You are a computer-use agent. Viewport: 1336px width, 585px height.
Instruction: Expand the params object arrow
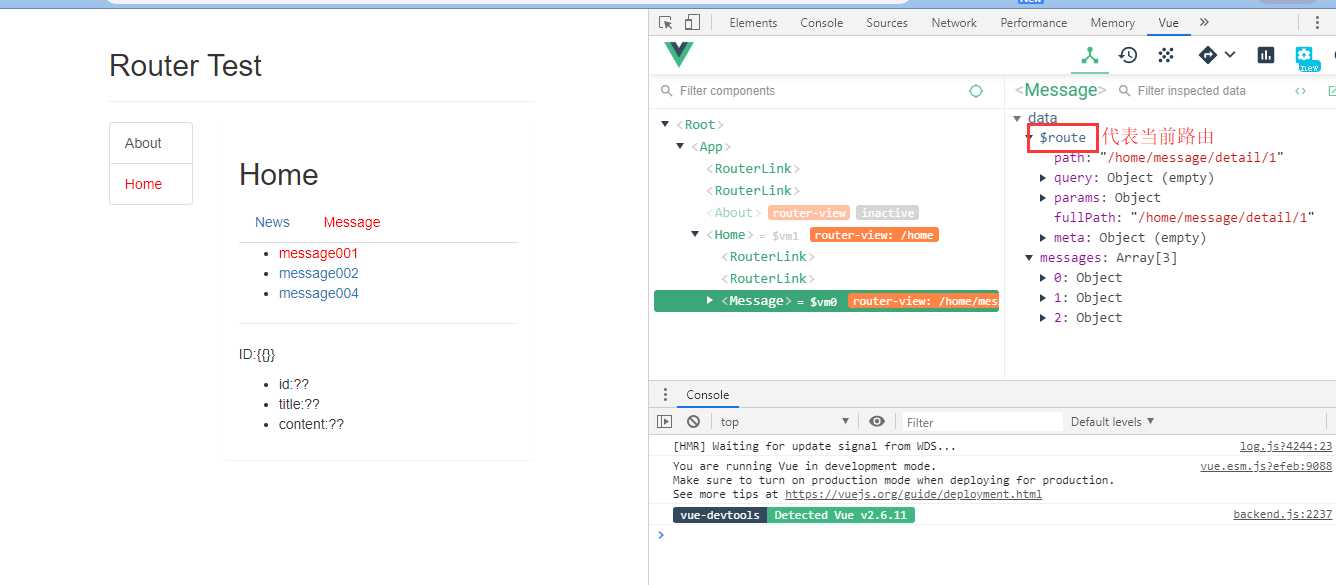(1044, 198)
